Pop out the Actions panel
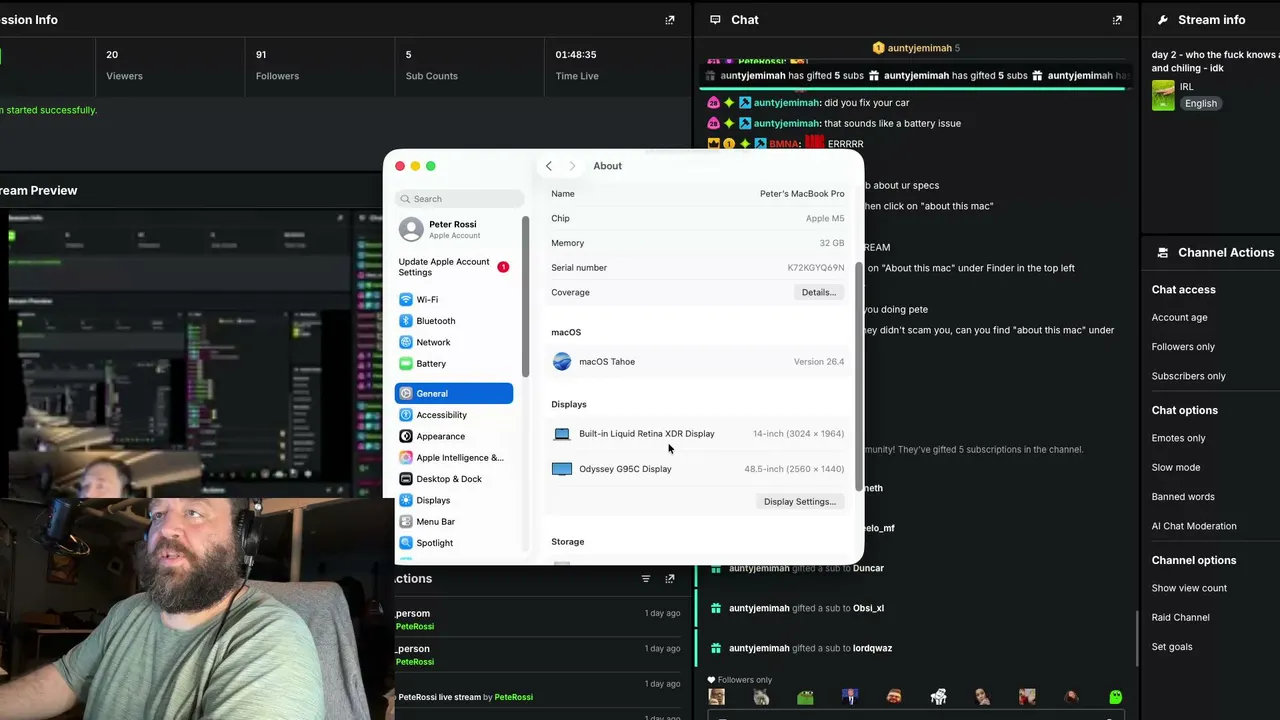This screenshot has width=1280, height=720. [670, 579]
